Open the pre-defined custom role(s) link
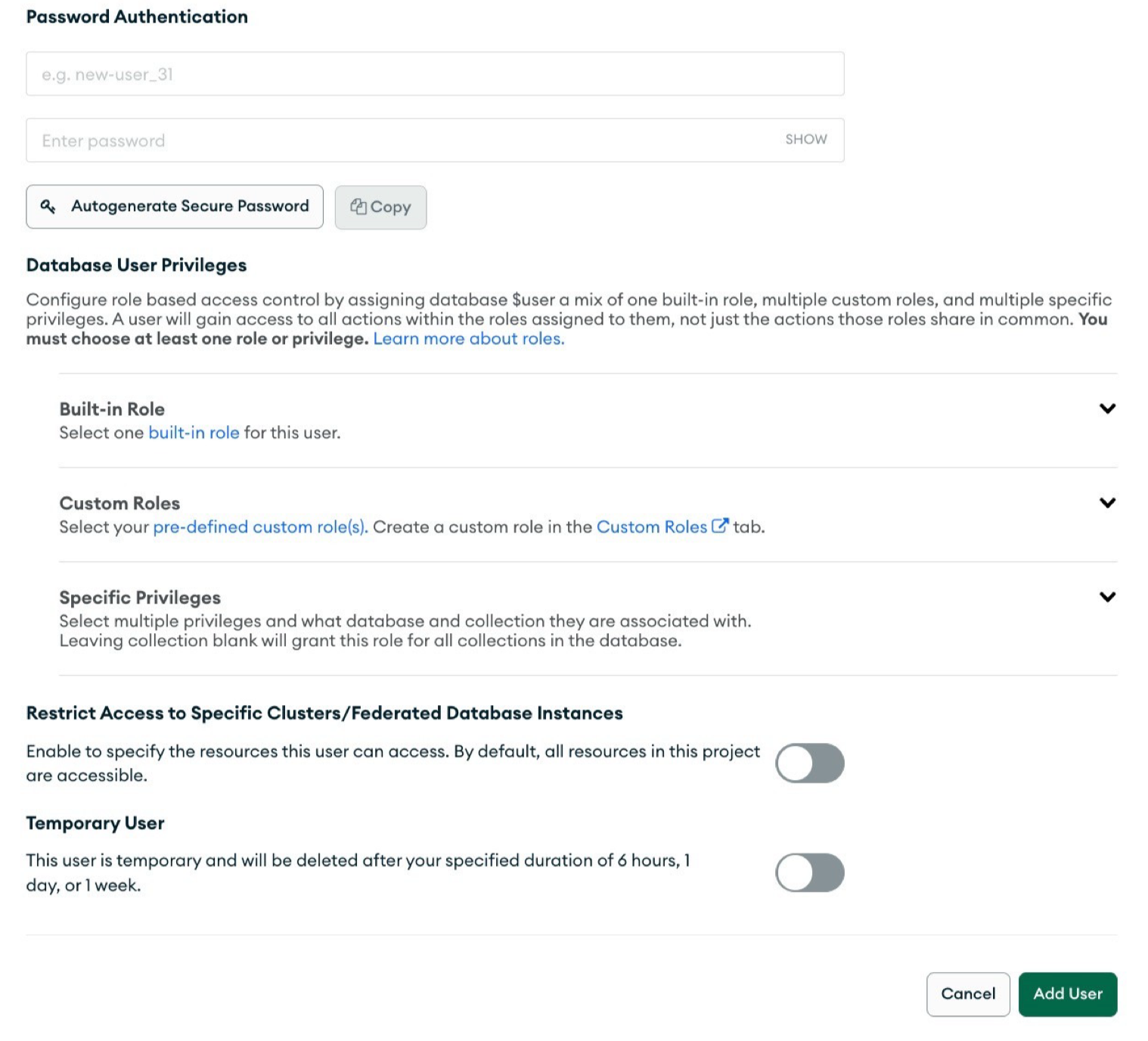Screen dimensions: 1148x1041 coord(260,527)
